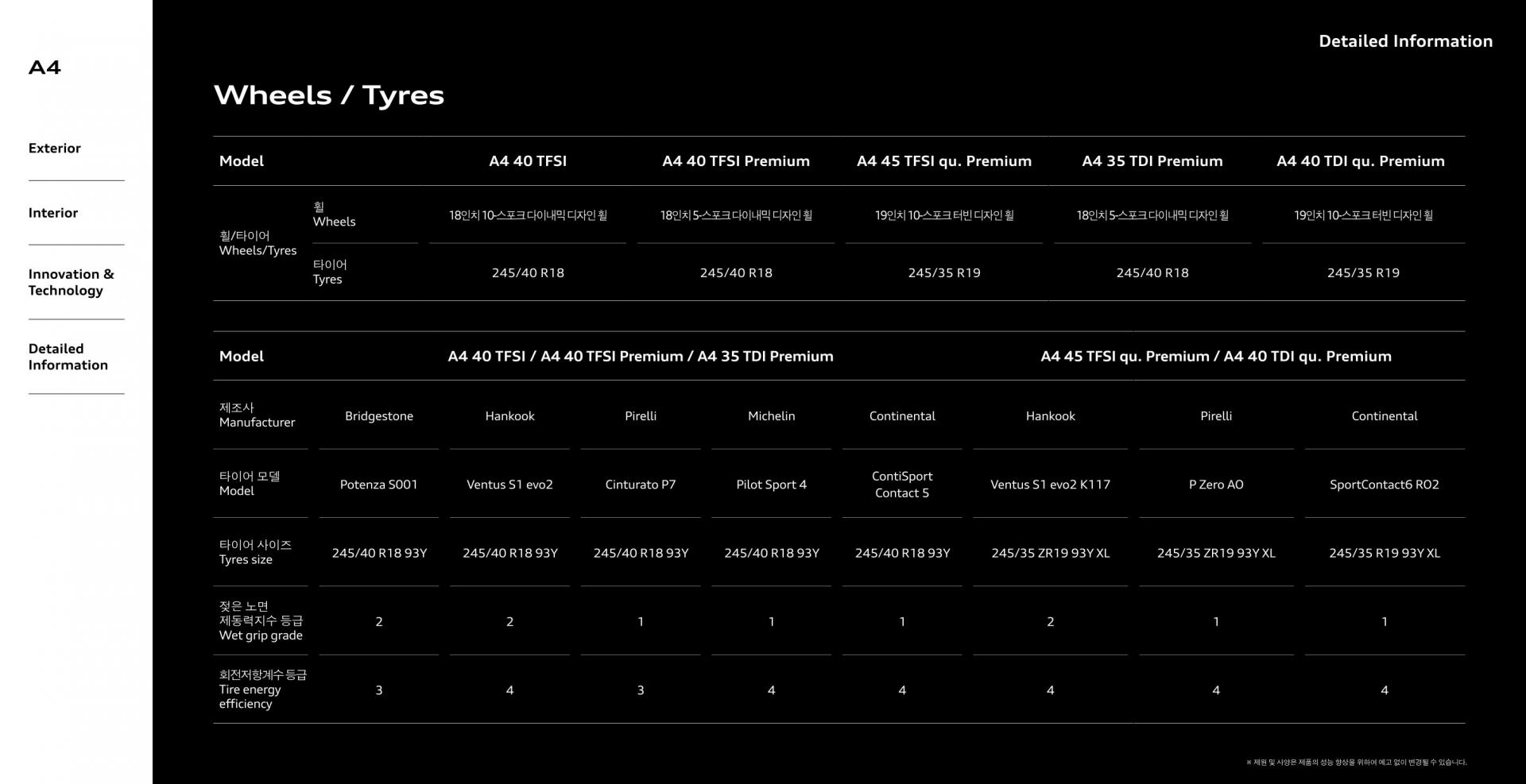Viewport: 1526px width, 784px height.
Task: Click the 245/40 R18 93Y size below Potenza S001
Action: pyautogui.click(x=379, y=553)
